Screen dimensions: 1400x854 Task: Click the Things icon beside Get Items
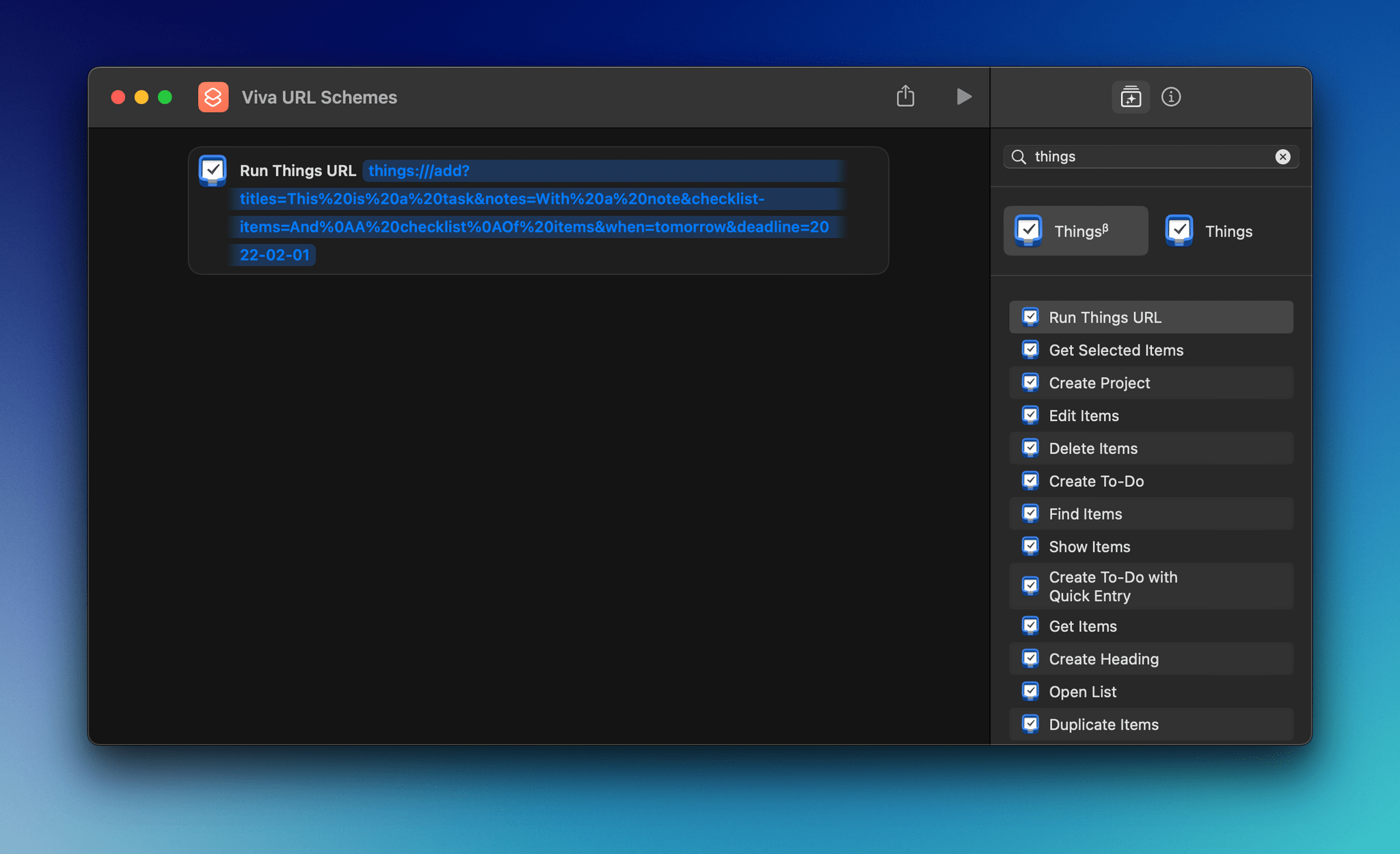[1030, 626]
